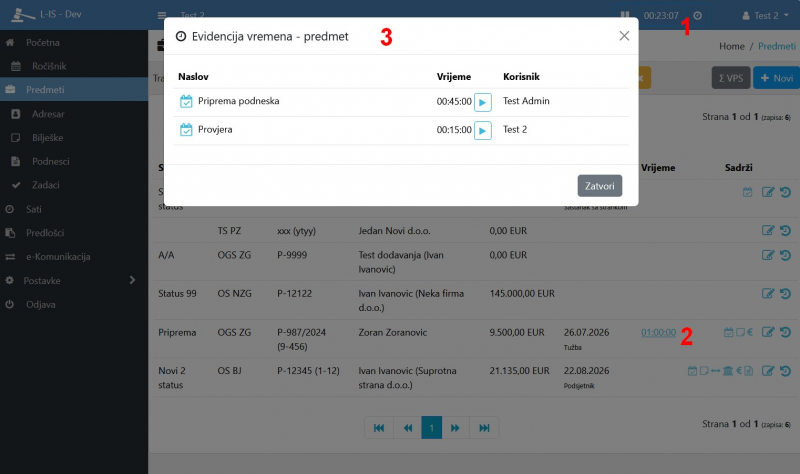Go to Home breadcrumb link
This screenshot has height=474, width=800.
click(x=732, y=46)
